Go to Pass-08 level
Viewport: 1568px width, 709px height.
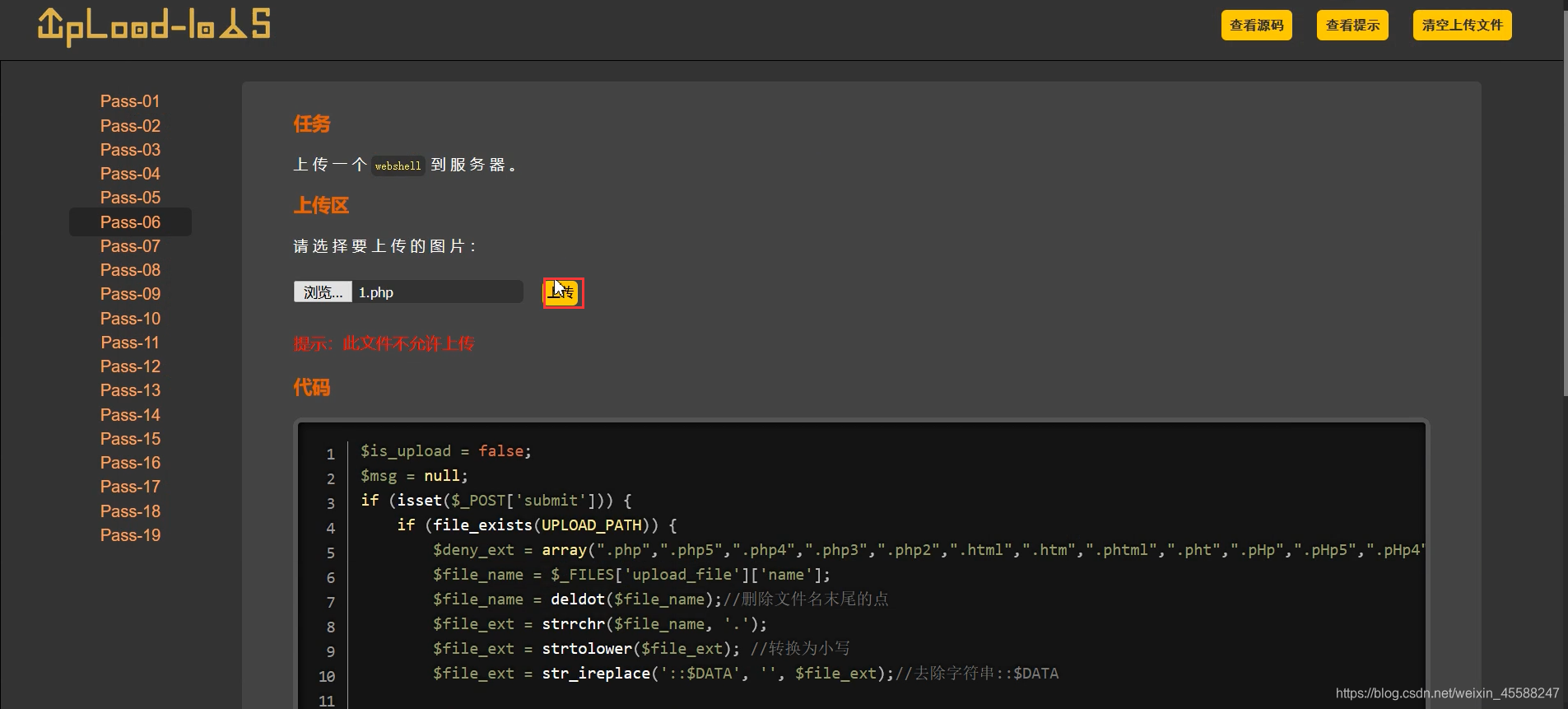pos(130,270)
